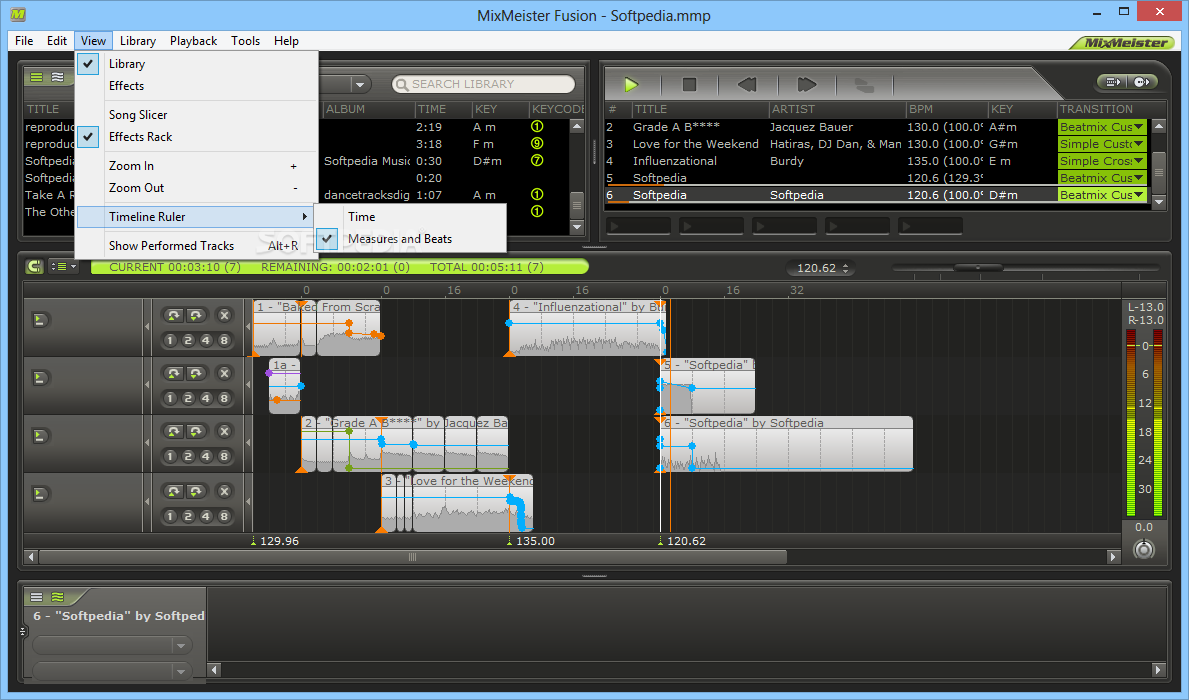Toggle the Library checkmark in View menu
The width and height of the screenshot is (1189, 700).
pos(89,64)
